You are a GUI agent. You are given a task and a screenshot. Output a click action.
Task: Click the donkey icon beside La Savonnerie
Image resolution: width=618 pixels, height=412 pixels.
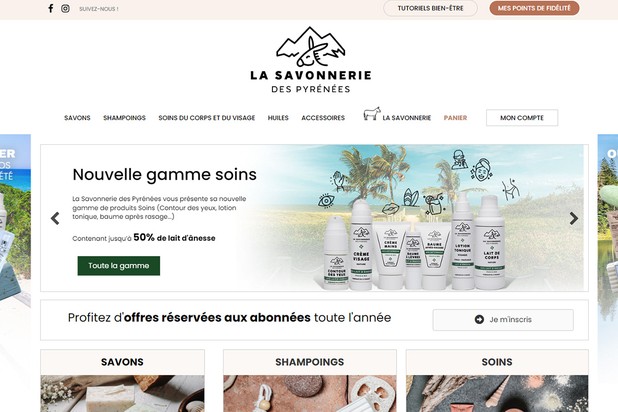pos(372,114)
